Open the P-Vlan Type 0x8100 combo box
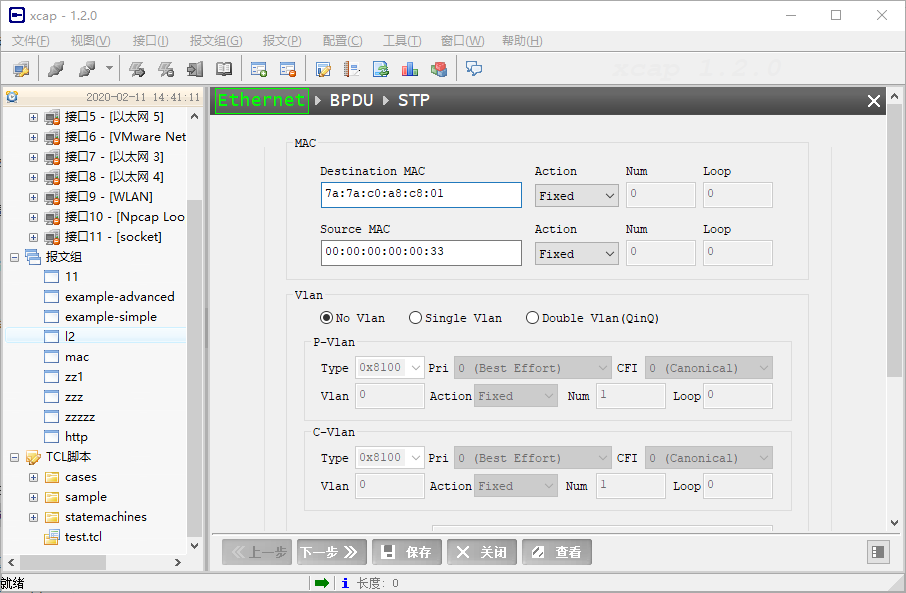This screenshot has height=593, width=906. (x=390, y=368)
